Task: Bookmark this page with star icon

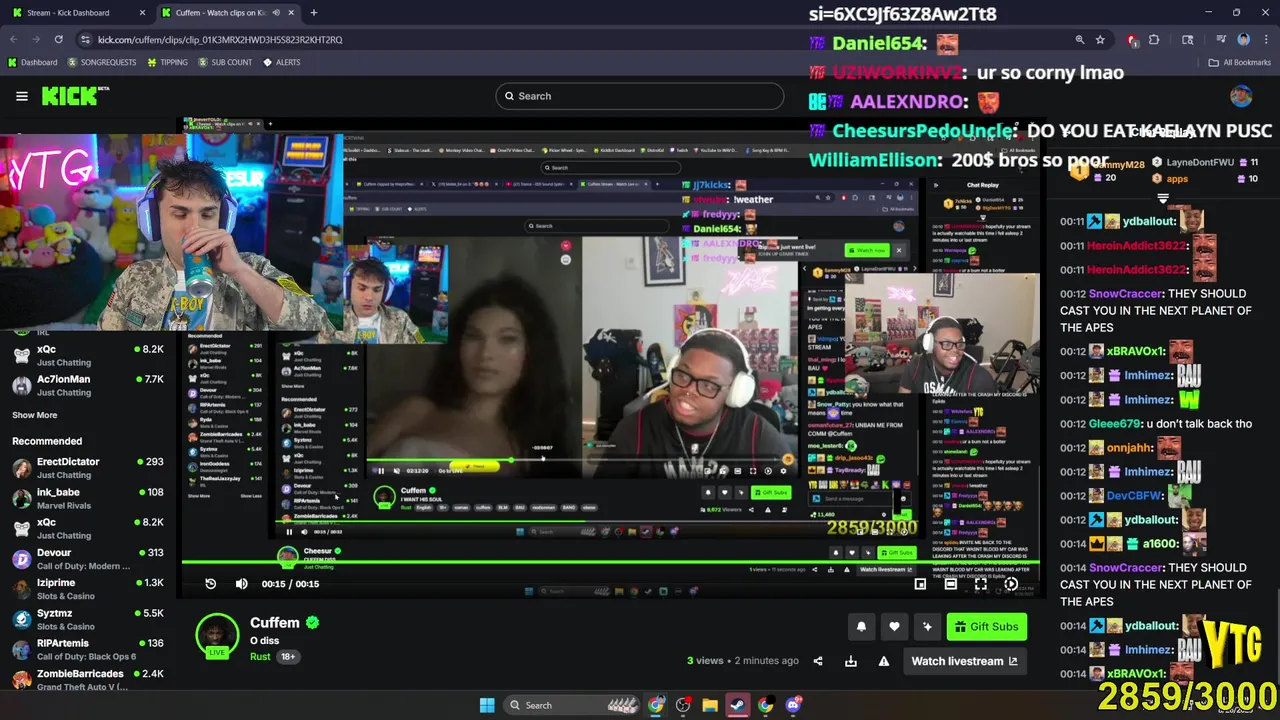Action: (x=1100, y=39)
